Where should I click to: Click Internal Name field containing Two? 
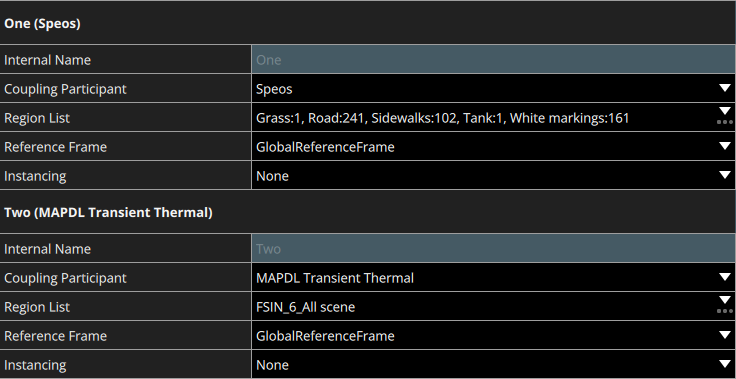494,248
